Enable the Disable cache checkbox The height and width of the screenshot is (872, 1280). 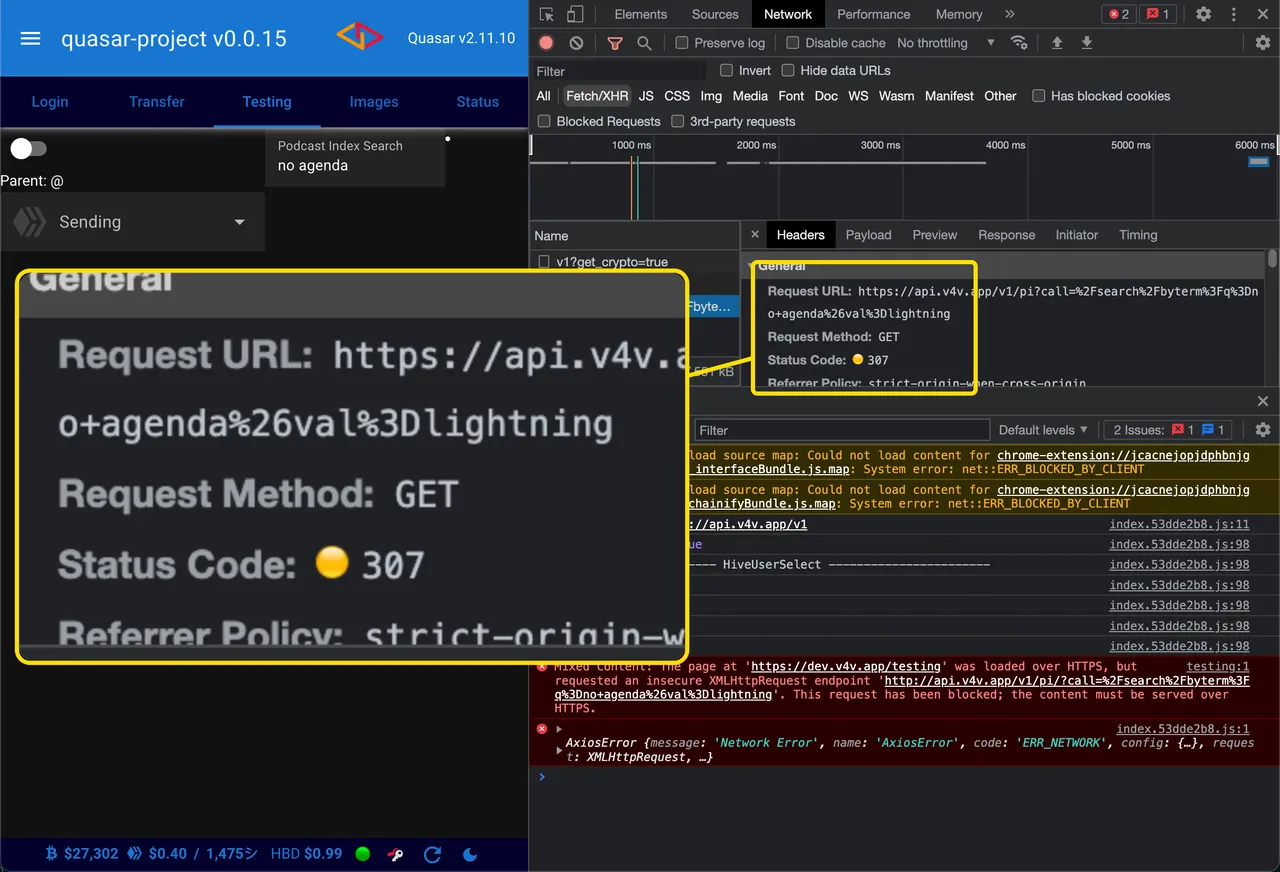point(793,43)
